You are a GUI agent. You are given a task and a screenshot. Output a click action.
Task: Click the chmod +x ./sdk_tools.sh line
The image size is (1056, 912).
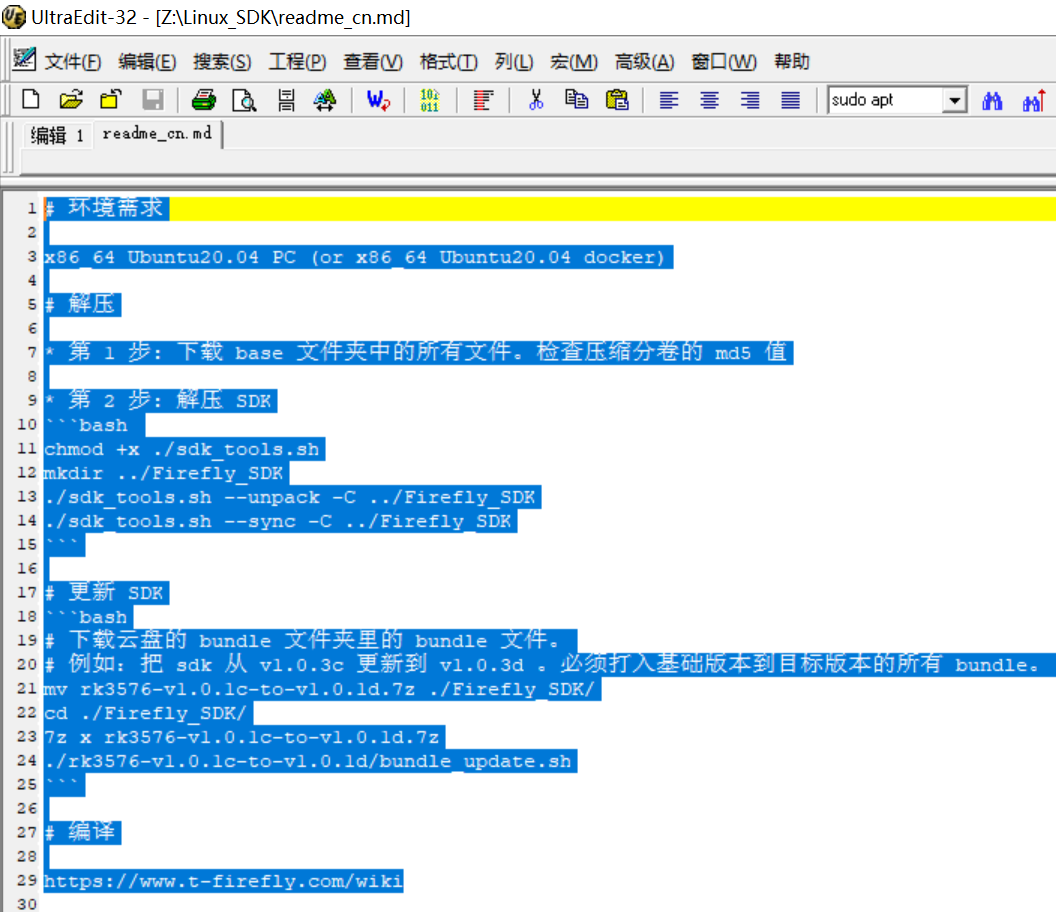click(x=182, y=449)
